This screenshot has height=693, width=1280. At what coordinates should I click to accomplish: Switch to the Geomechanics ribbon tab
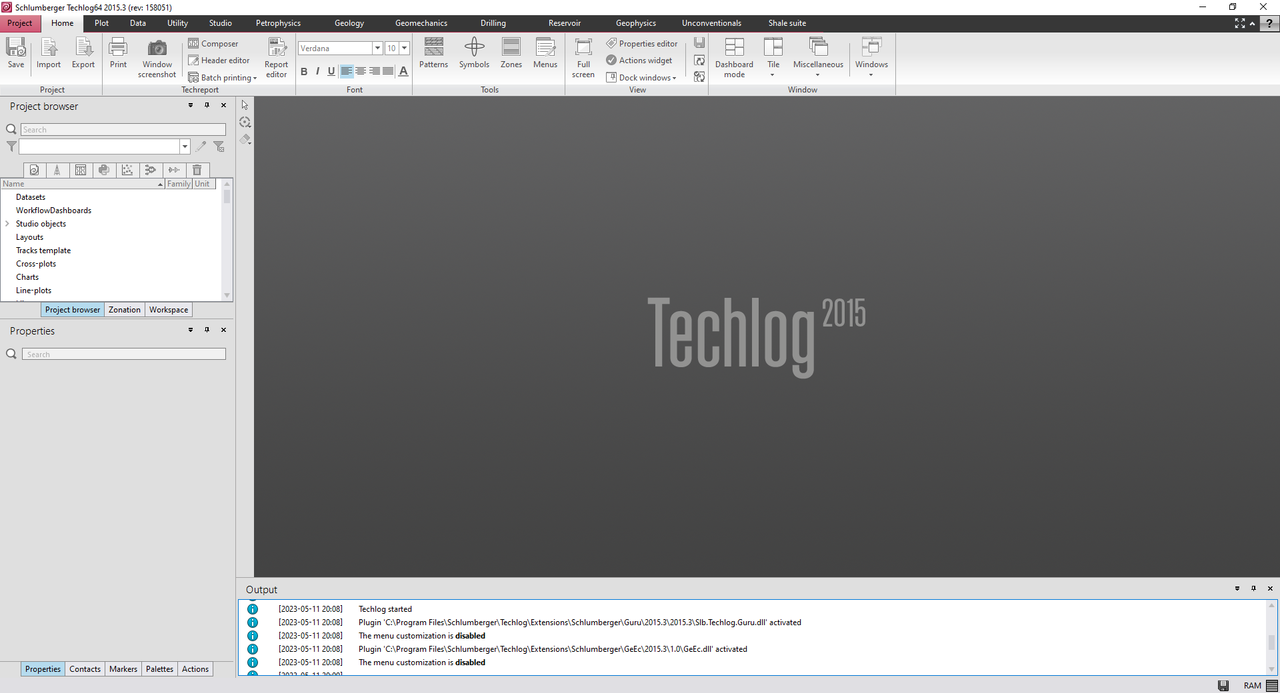pos(421,23)
